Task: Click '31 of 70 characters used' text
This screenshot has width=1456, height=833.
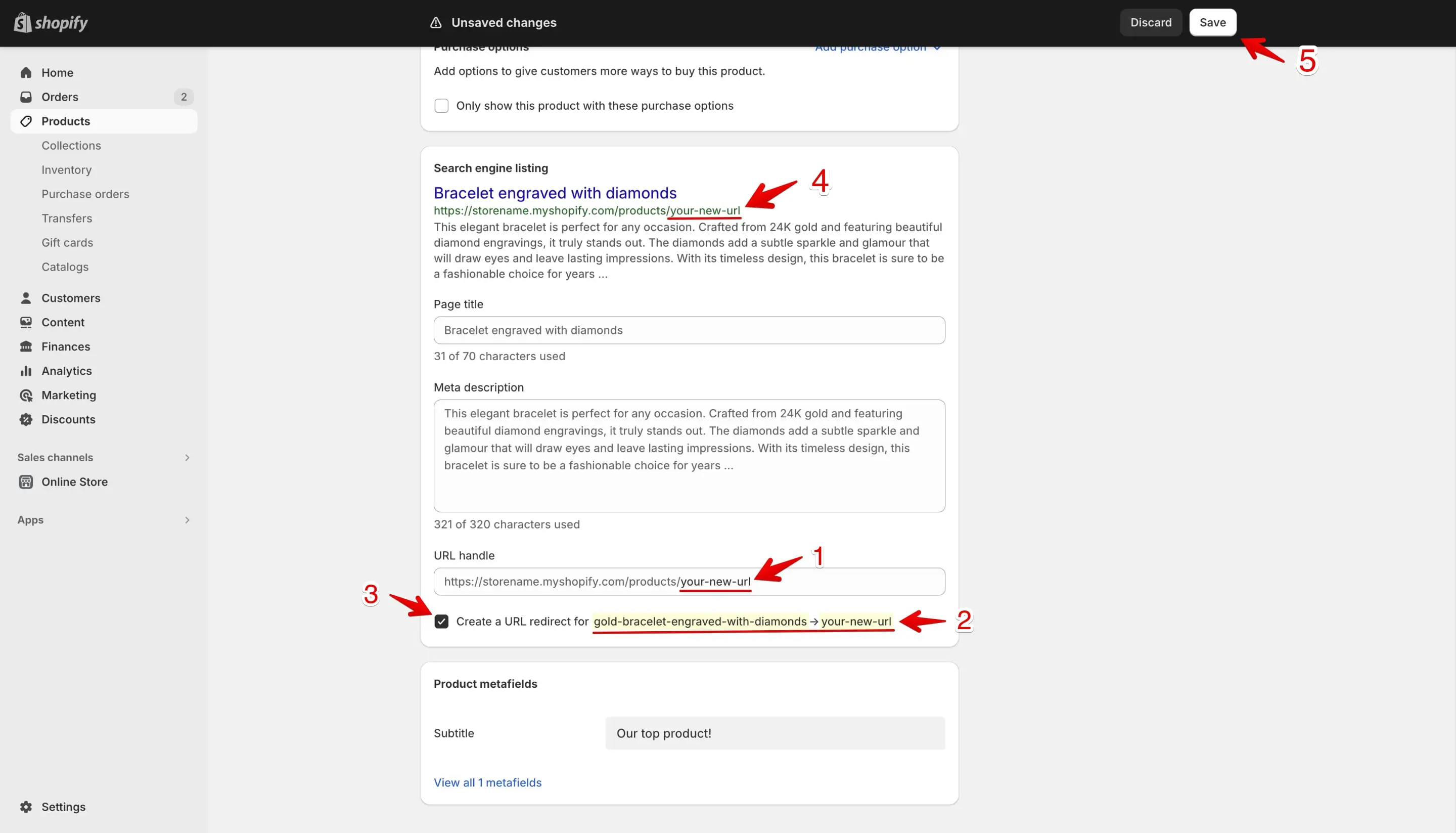Action: [499, 356]
